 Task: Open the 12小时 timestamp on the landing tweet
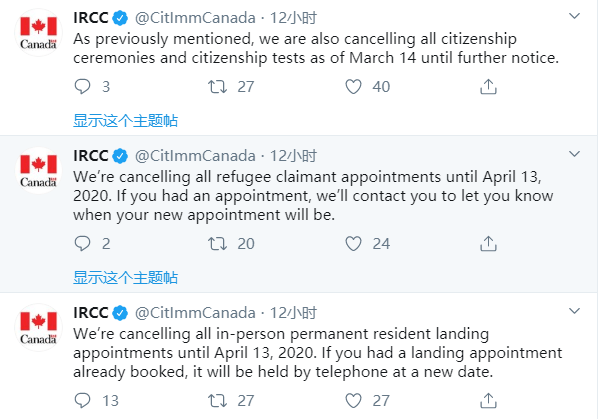[x=295, y=312]
